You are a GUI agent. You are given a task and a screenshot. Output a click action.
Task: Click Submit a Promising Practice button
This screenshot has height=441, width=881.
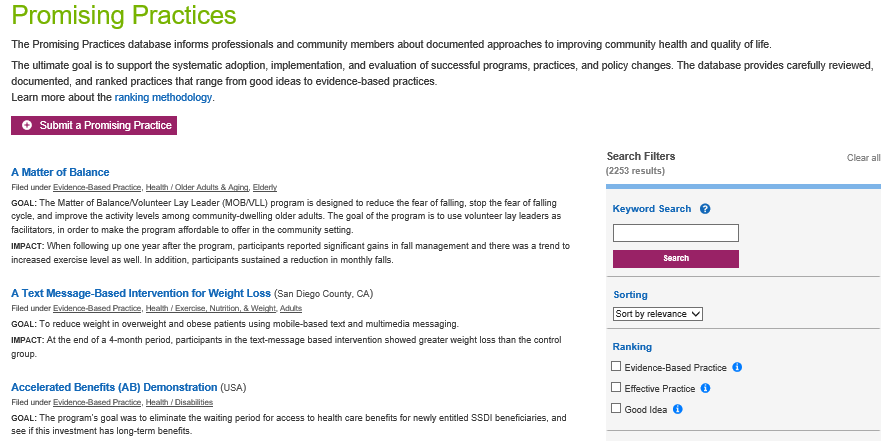(94, 126)
